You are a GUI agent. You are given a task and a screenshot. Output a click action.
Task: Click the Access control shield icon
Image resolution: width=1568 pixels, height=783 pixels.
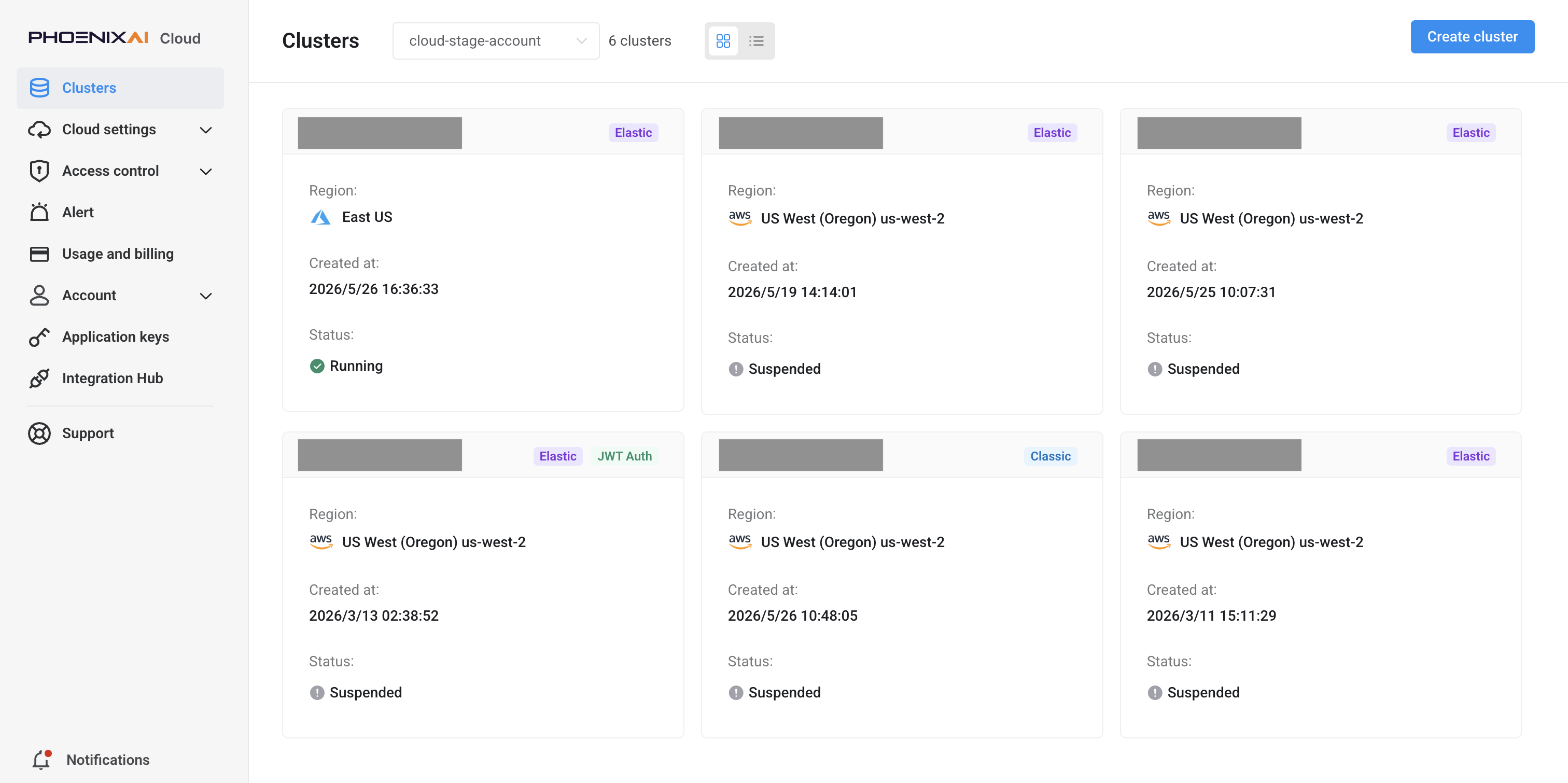click(x=39, y=171)
